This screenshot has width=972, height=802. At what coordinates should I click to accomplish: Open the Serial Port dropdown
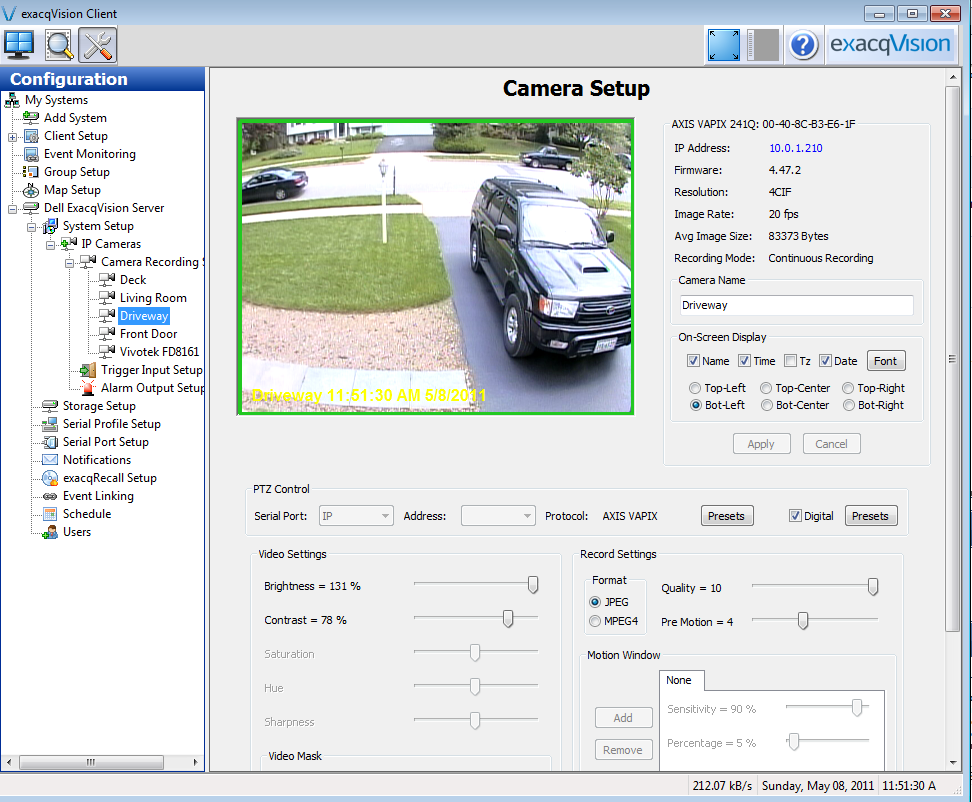[x=356, y=516]
